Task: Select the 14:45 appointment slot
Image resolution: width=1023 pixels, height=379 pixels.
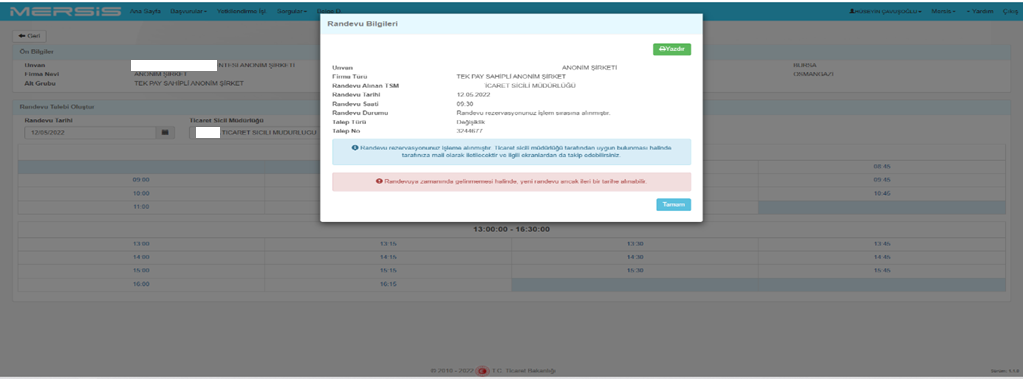Action: tap(882, 258)
